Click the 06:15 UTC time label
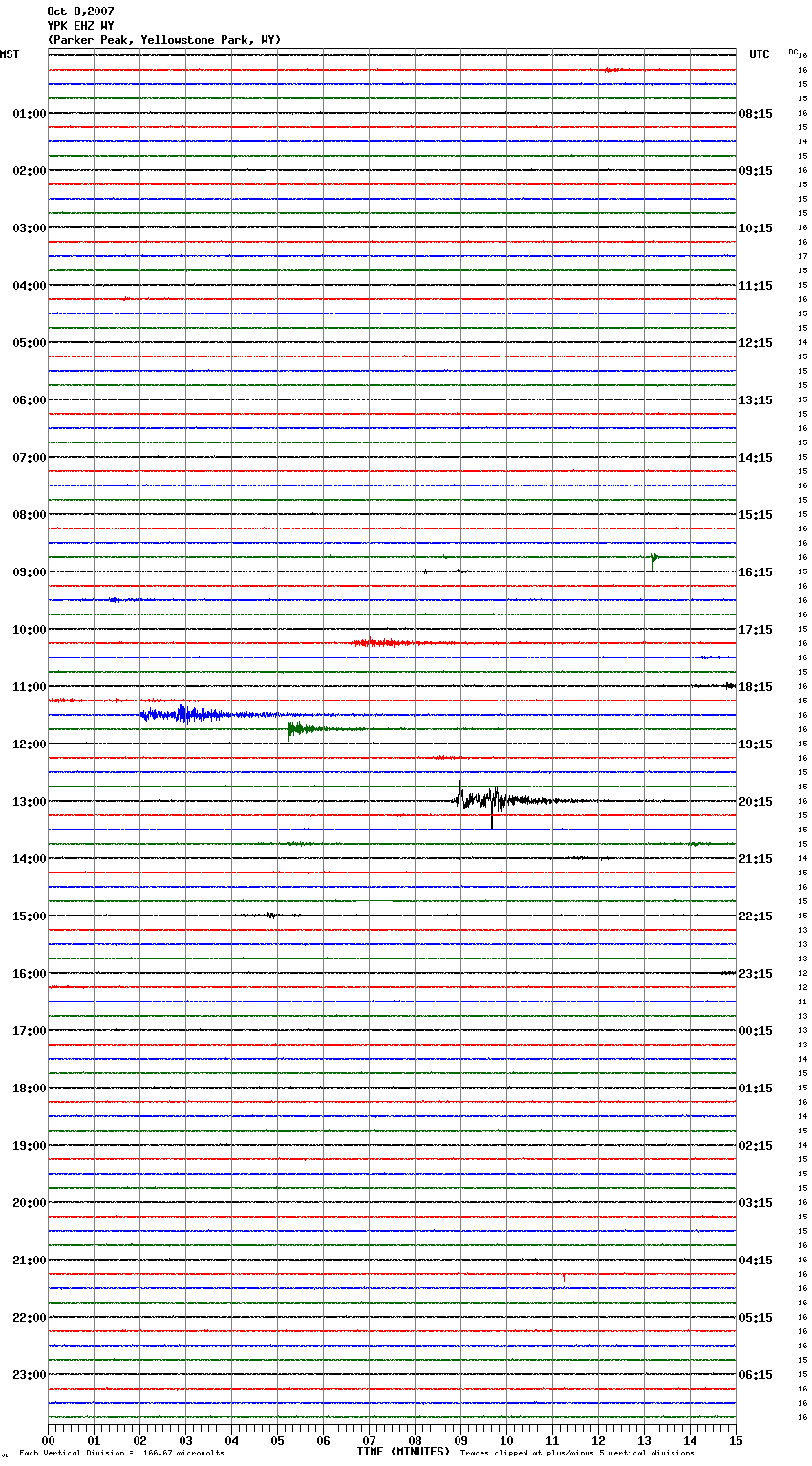The height and width of the screenshot is (1466, 812). click(756, 1375)
